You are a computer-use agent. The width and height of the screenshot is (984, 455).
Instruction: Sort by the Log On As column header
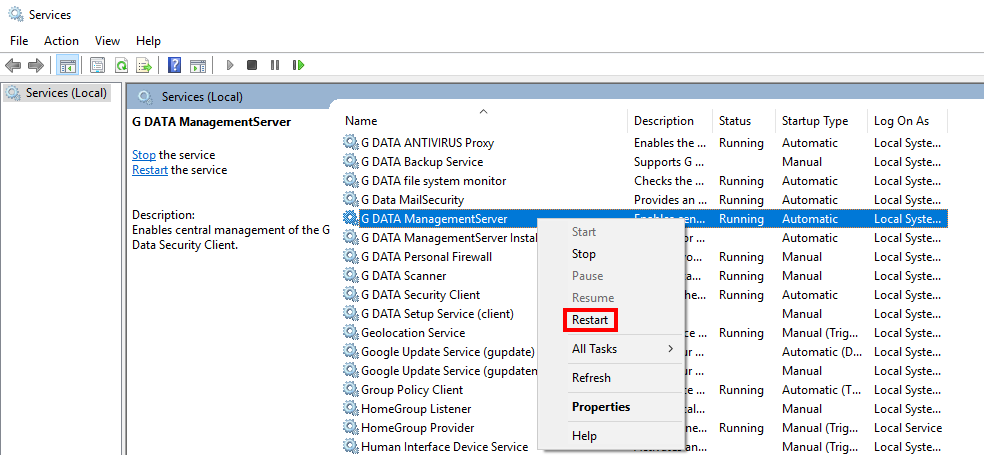tap(907, 120)
